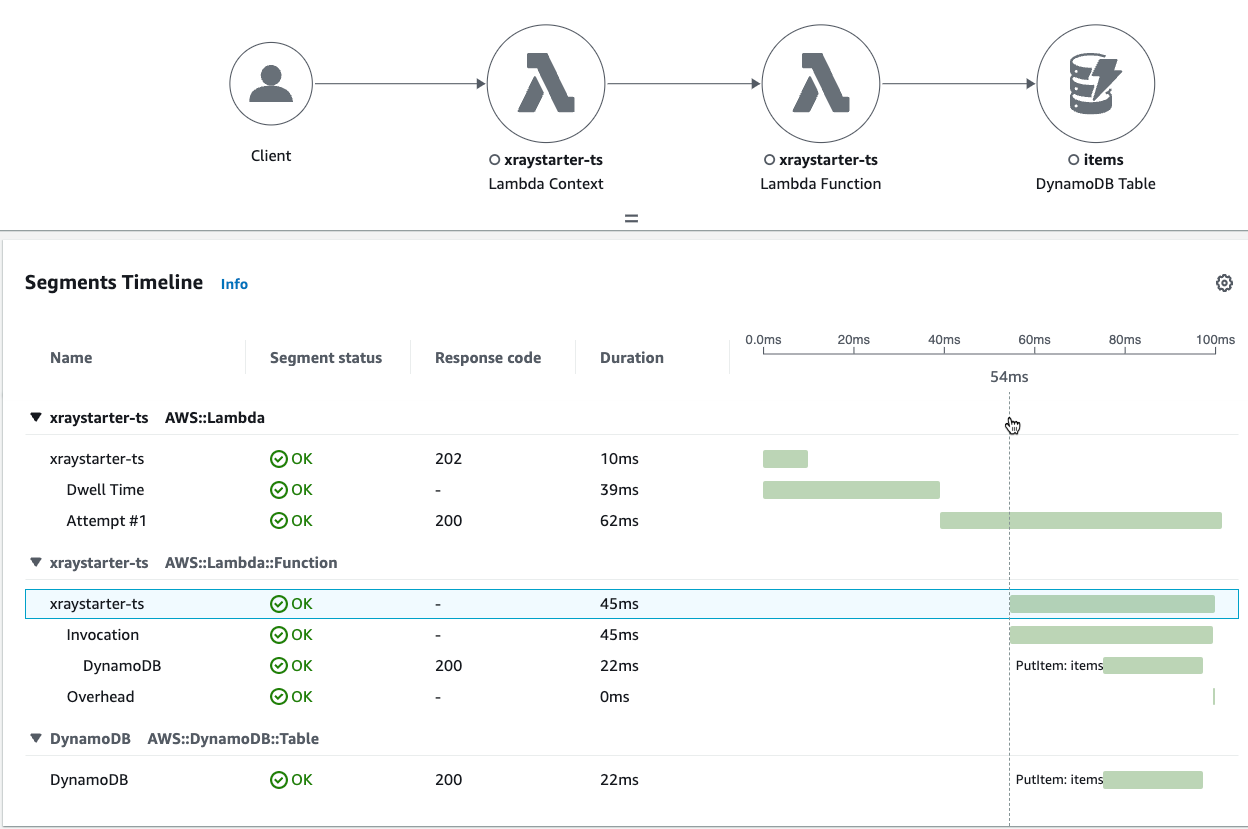This screenshot has height=829, width=1248.
Task: Select the items DynamoDB Table node
Action: click(1096, 84)
